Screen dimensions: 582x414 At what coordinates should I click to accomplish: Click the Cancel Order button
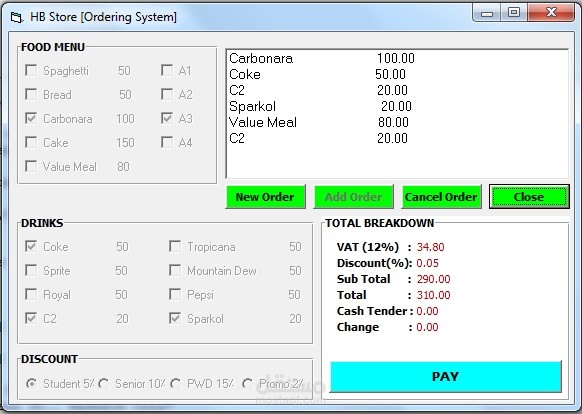pos(441,196)
